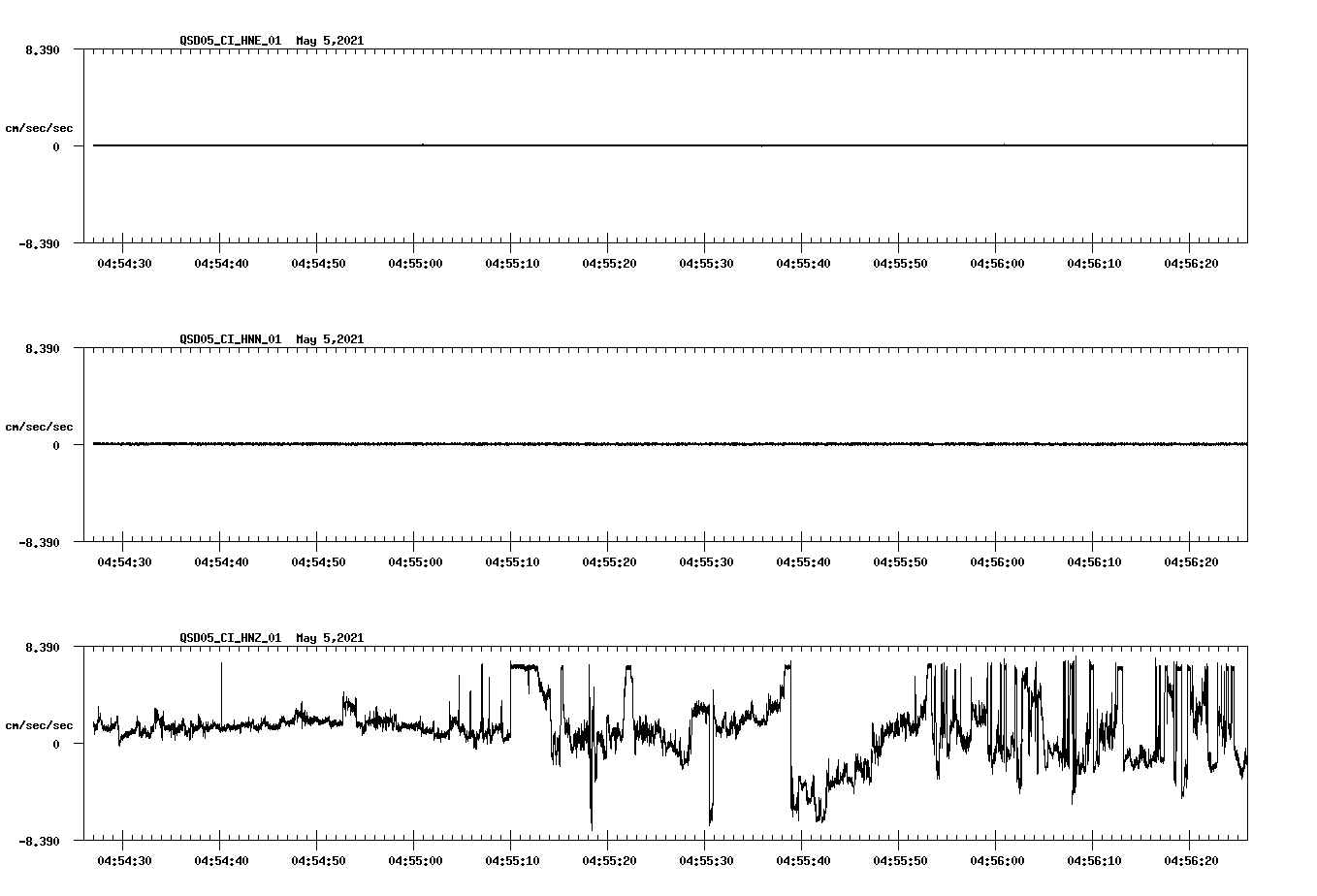The image size is (1317, 896).
Task: Click the cm/sec/sec label on HNE plot
Action: 41,126
